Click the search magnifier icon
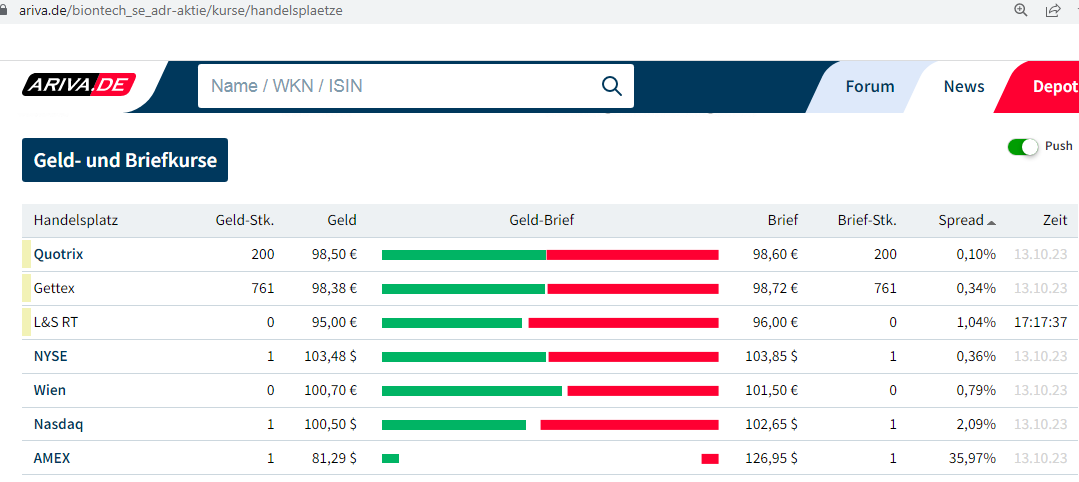Viewport: 1079px width, 482px height. coord(611,86)
